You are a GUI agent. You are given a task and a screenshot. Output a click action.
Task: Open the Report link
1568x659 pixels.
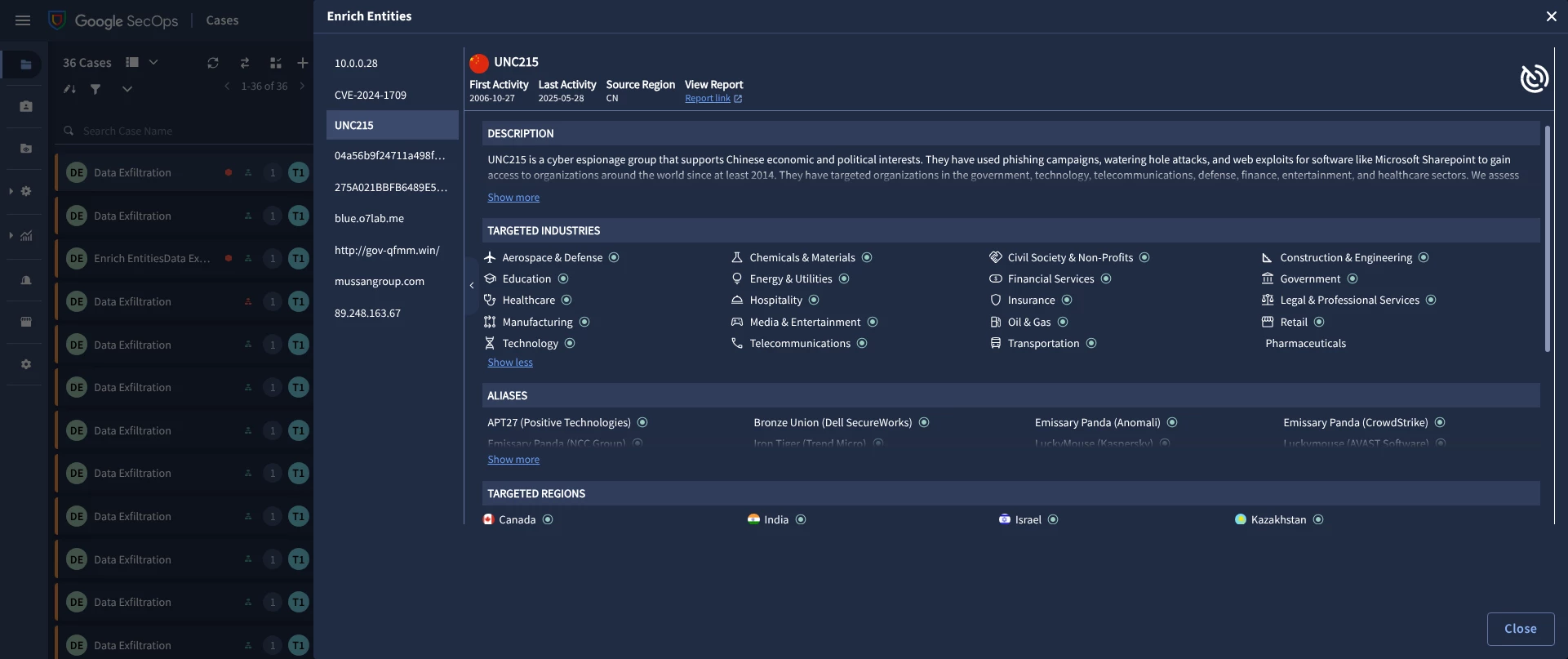(708, 98)
